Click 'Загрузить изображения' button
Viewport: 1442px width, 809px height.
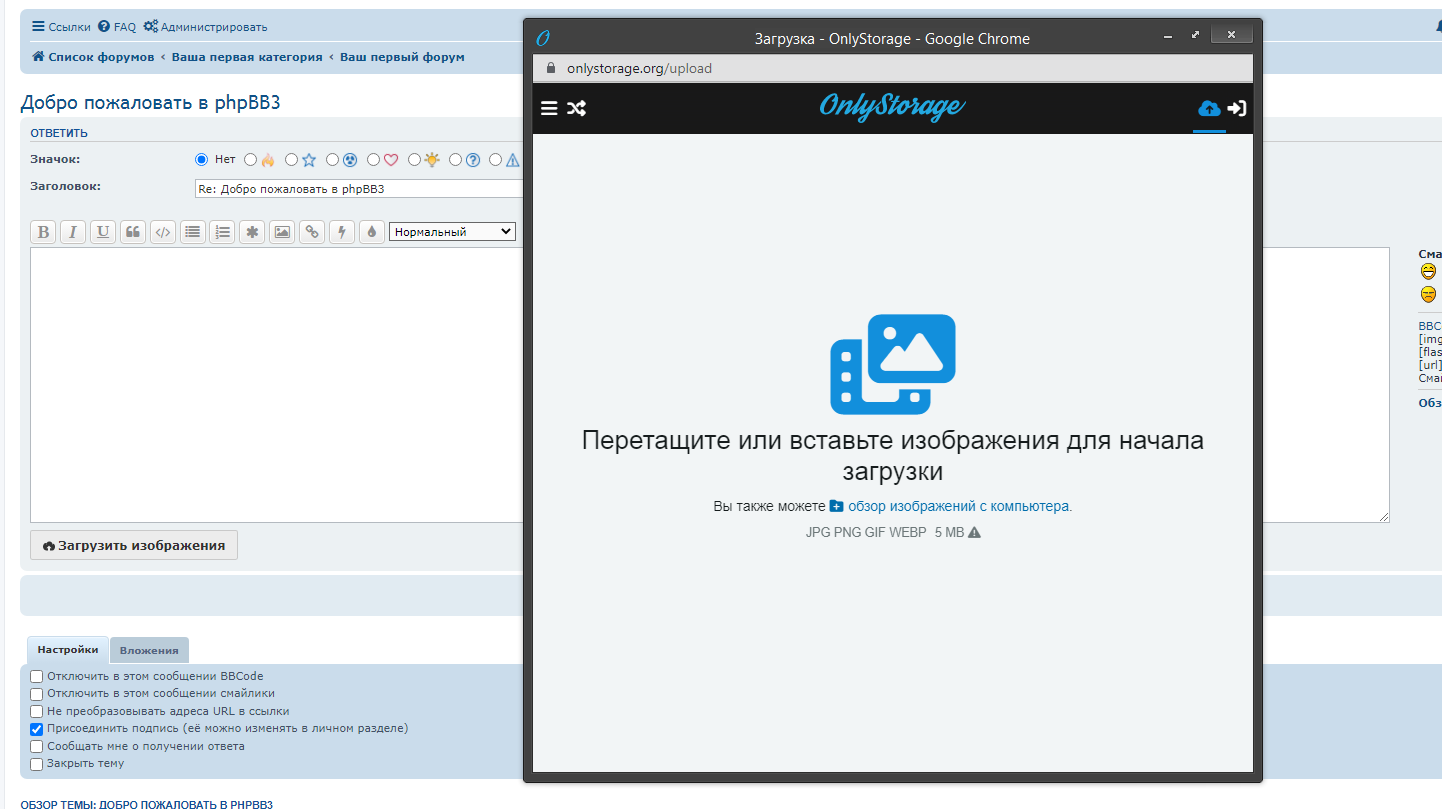(x=134, y=545)
